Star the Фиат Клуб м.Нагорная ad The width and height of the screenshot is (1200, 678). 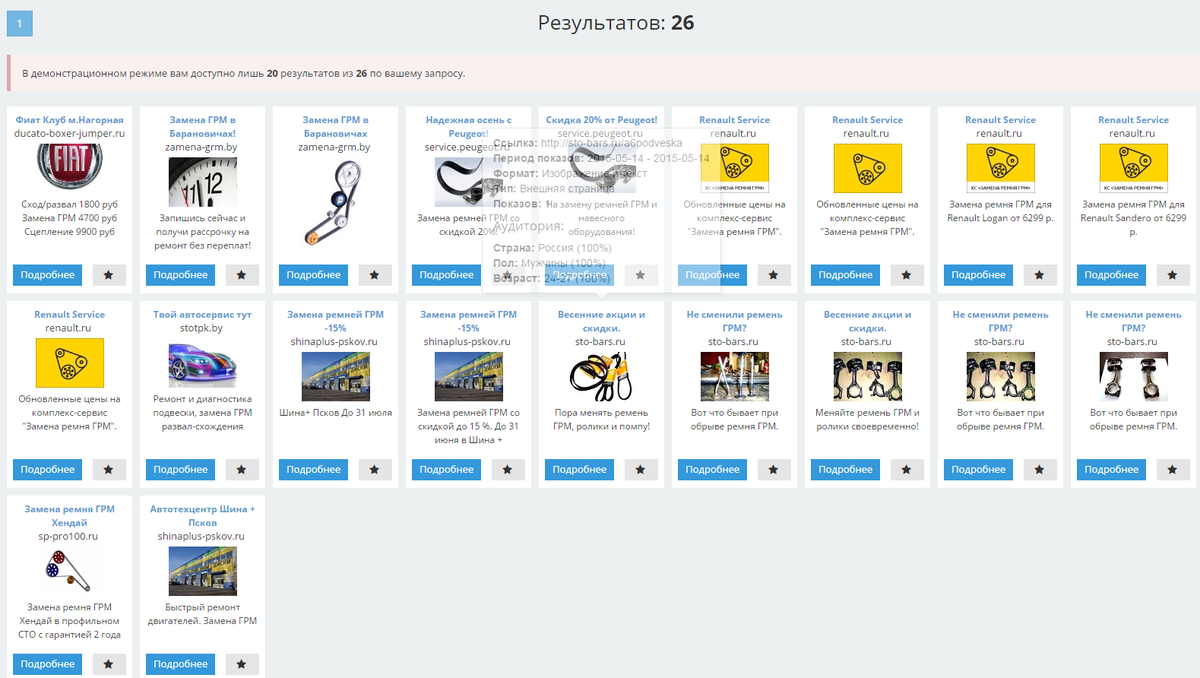(109, 275)
